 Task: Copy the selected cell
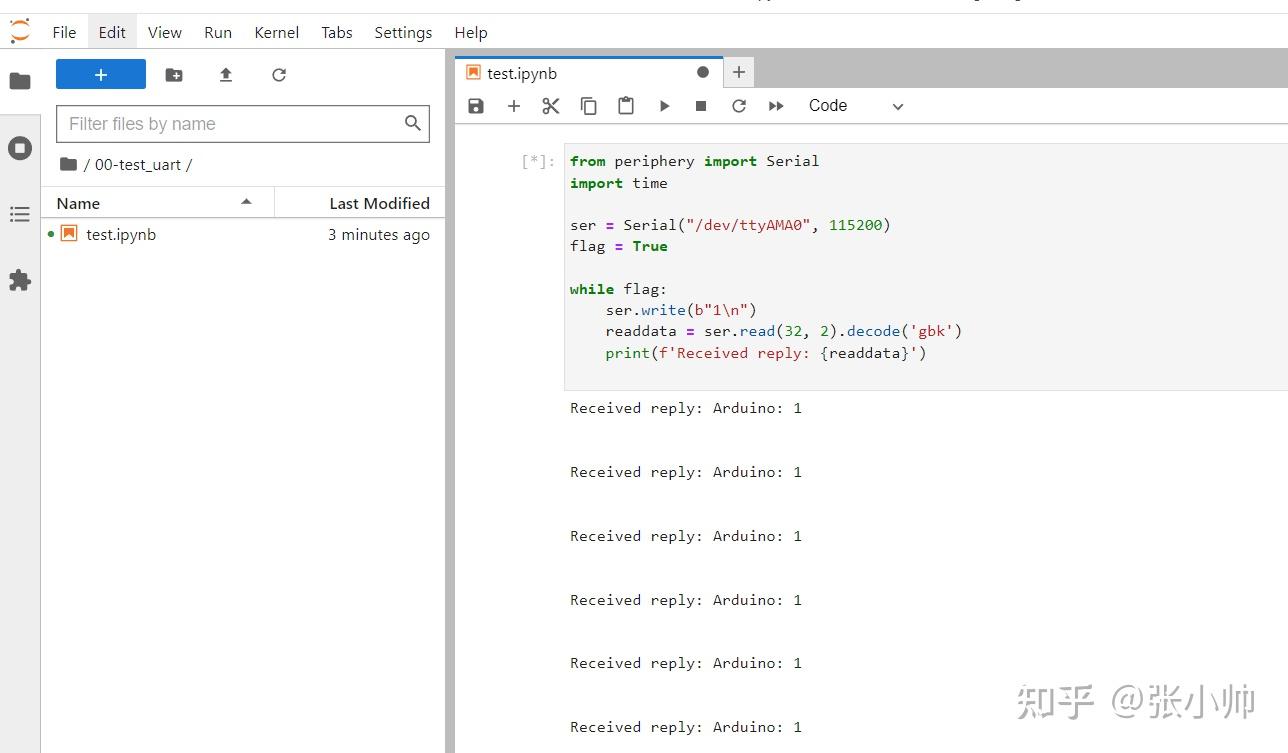pos(589,106)
